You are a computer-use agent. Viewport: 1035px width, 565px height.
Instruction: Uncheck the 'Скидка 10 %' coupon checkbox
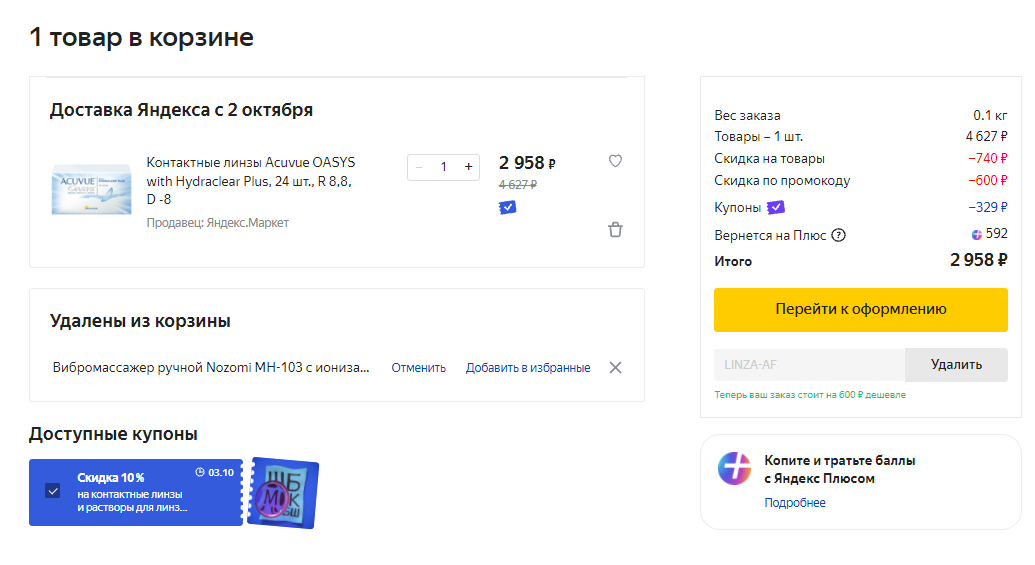tap(53, 491)
